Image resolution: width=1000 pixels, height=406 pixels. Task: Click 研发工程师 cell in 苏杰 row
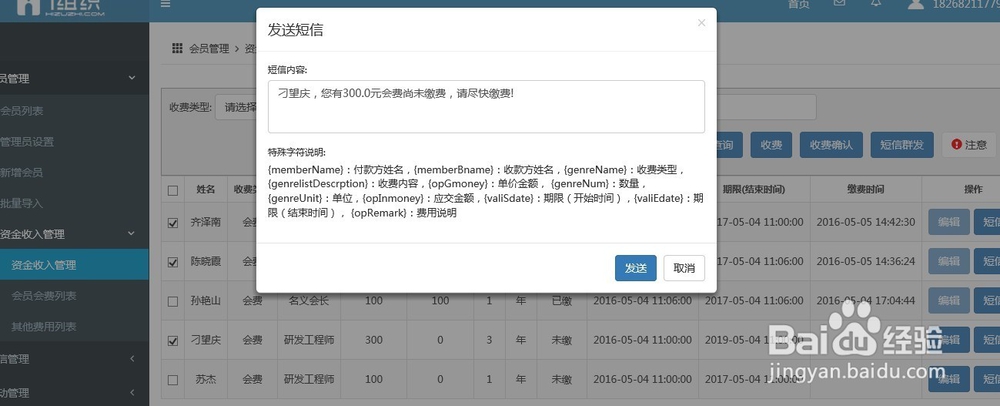pos(309,379)
